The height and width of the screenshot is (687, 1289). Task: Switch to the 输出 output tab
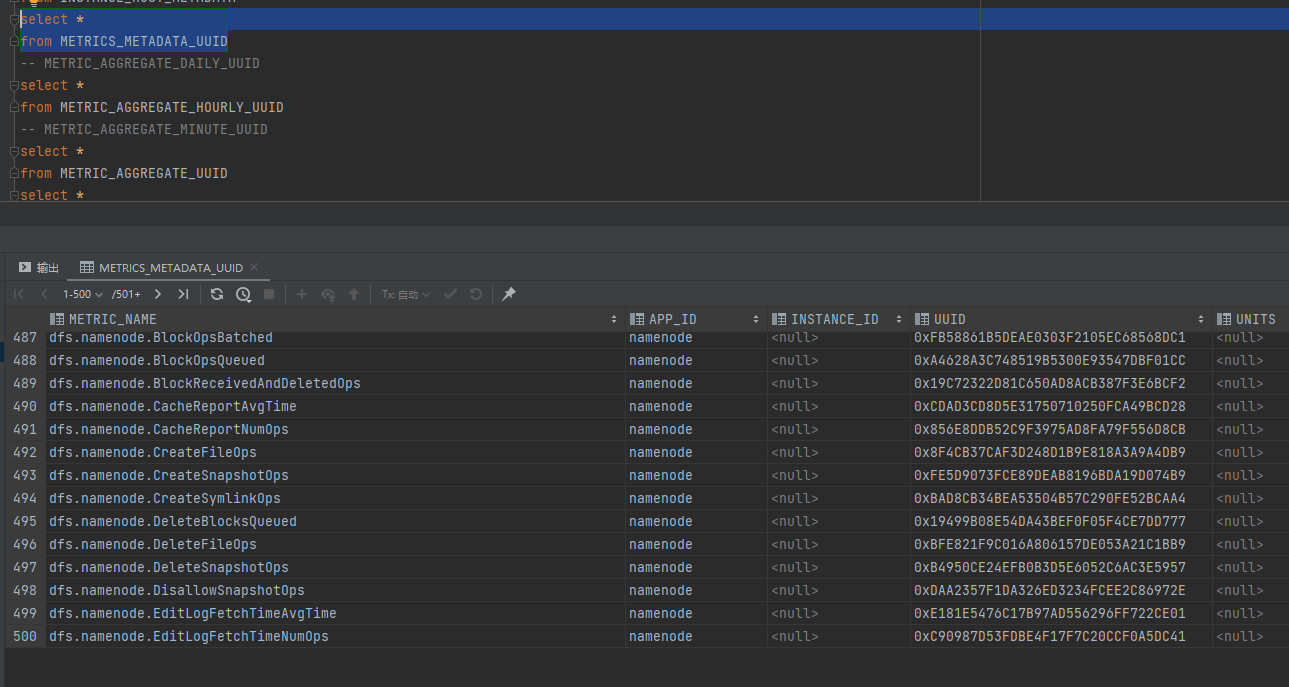point(39,268)
